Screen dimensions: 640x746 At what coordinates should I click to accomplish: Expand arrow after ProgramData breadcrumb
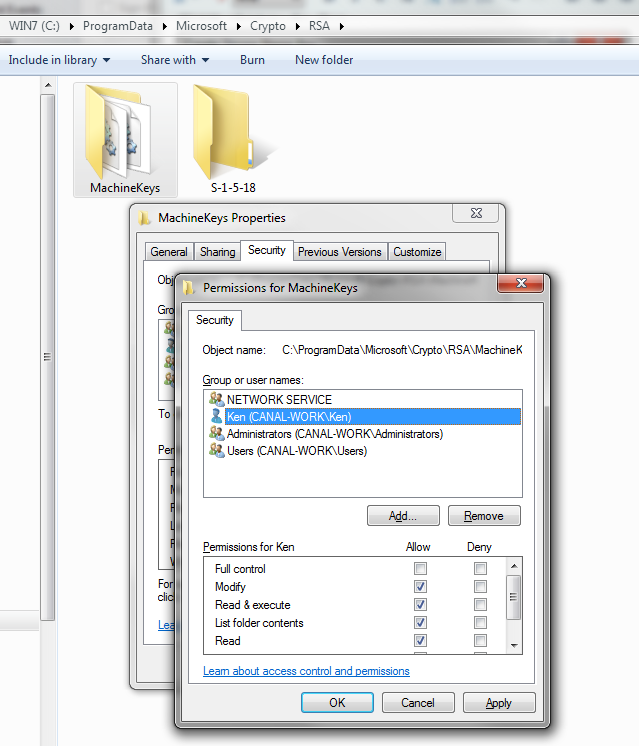[165, 26]
